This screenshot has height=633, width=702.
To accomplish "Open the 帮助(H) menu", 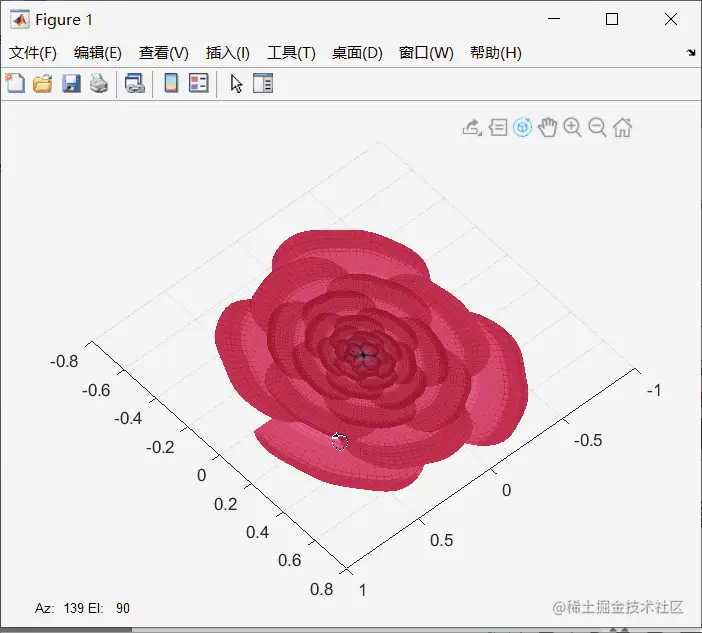I will [x=496, y=53].
